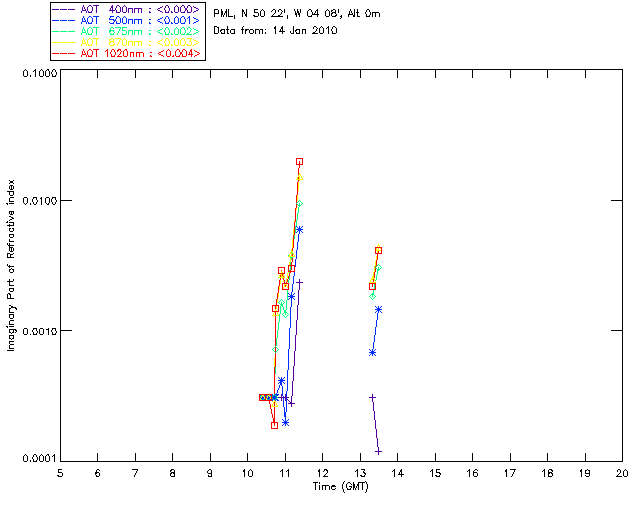This screenshot has height=512, width=640.
Task: Click the x-axis tick label 8
Action: [173, 473]
